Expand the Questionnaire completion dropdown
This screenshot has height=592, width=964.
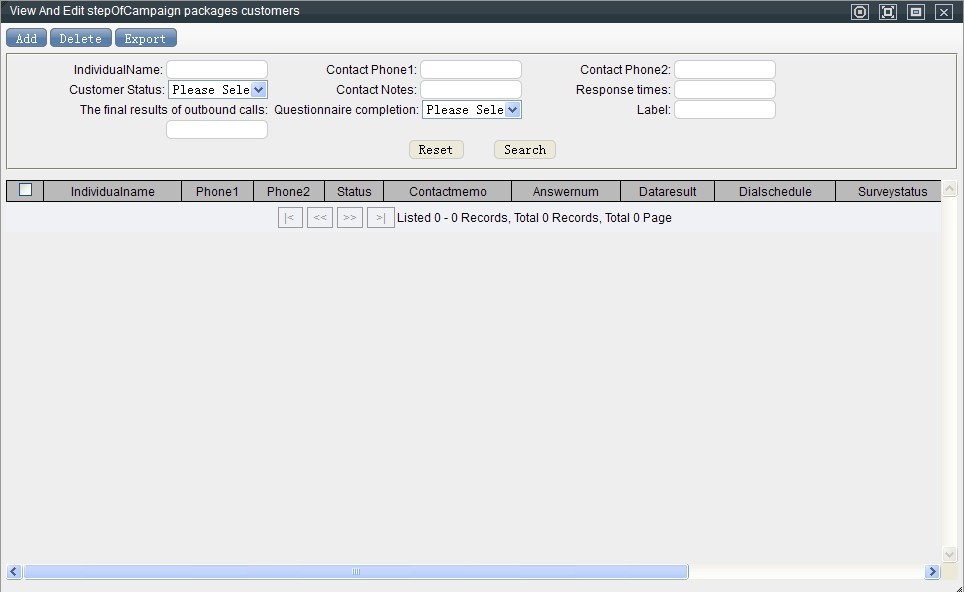[472, 110]
